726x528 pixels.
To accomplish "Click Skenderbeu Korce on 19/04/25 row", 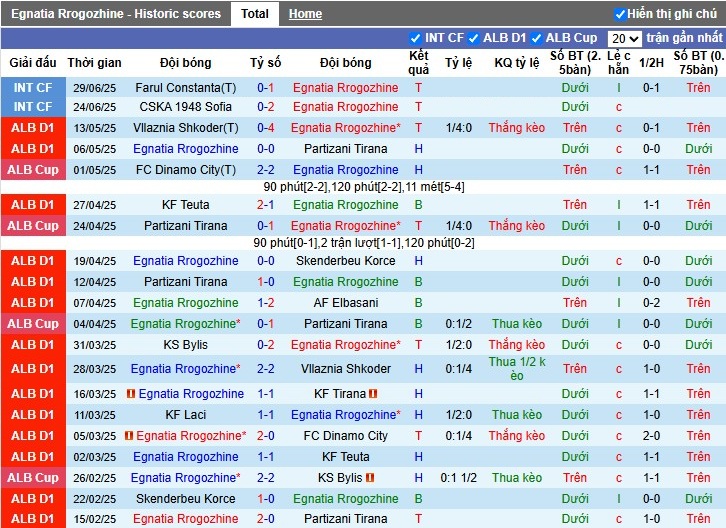I will [345, 261].
